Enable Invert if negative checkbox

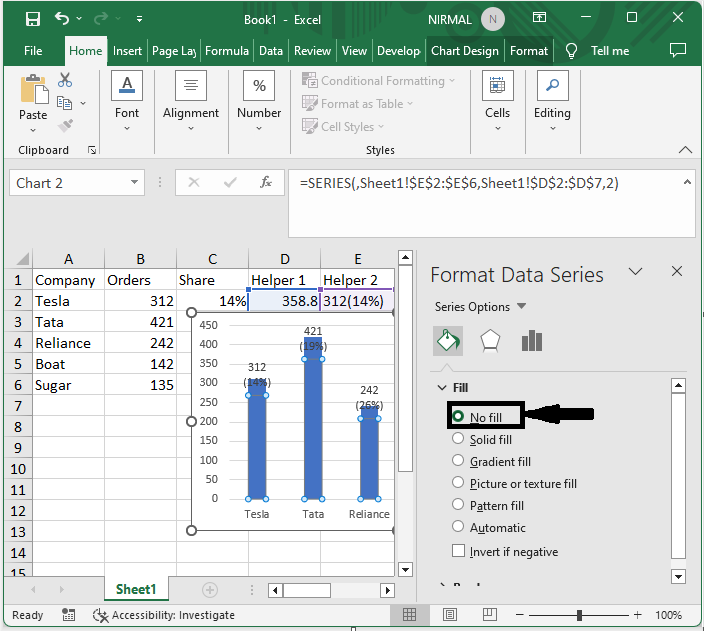coord(459,551)
